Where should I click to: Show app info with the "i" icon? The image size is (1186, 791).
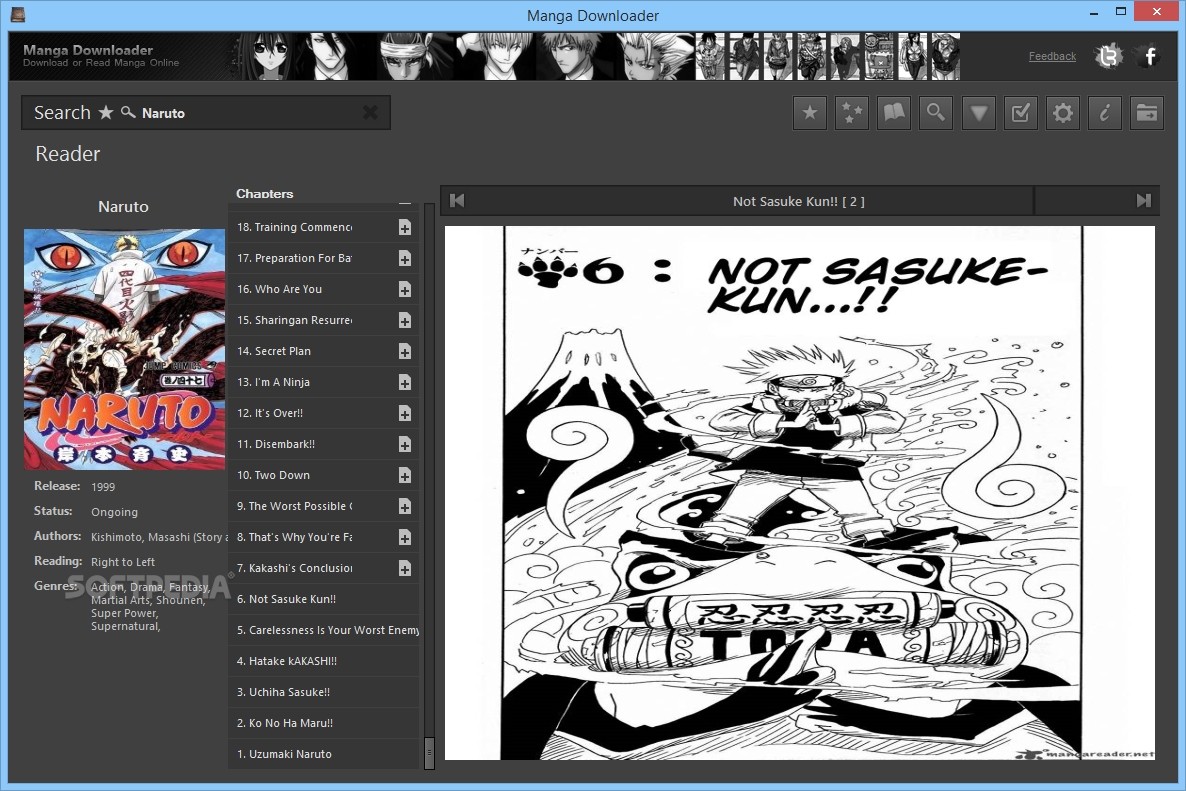tap(1105, 113)
